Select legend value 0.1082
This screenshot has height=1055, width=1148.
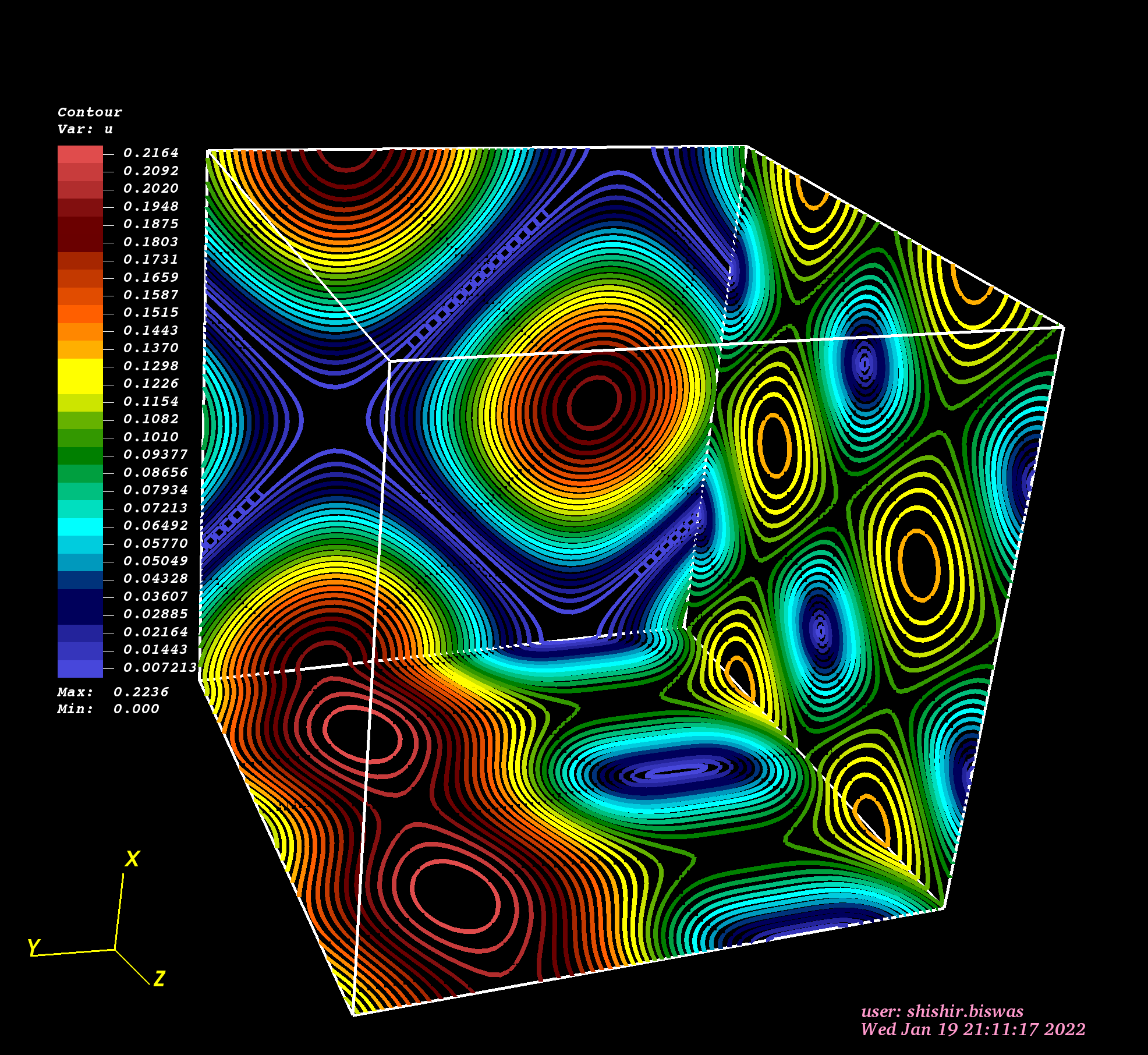(151, 419)
